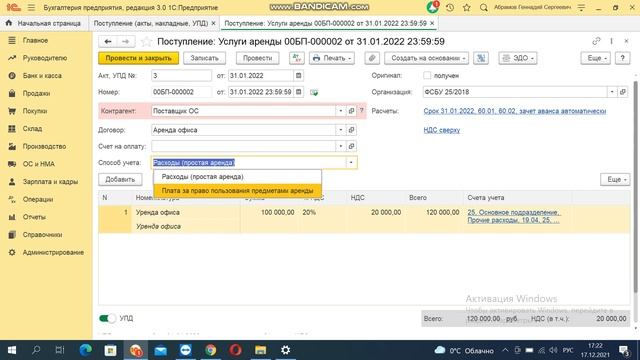Switch to Начальная страница tab

point(44,23)
